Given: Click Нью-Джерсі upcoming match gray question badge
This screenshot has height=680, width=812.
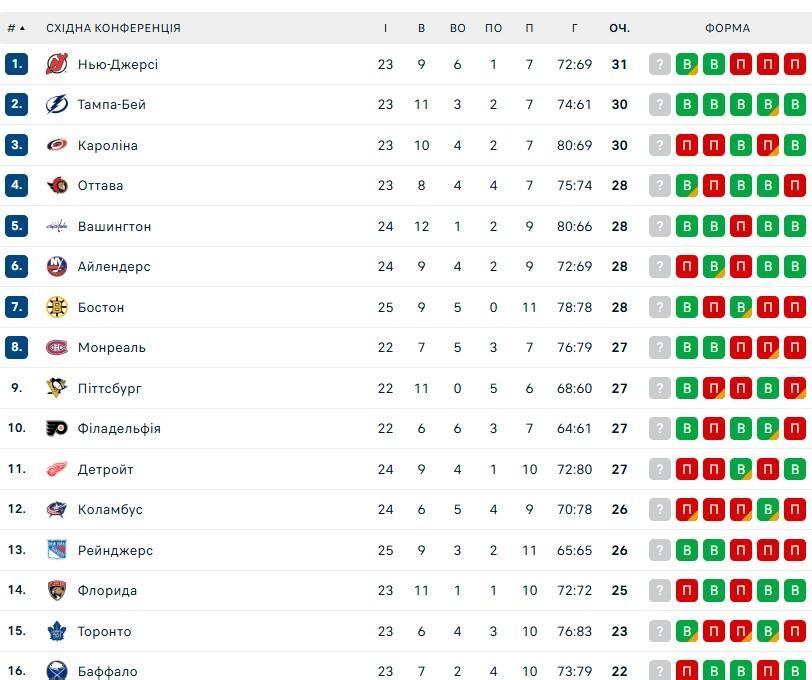Looking at the screenshot, I should point(659,65).
